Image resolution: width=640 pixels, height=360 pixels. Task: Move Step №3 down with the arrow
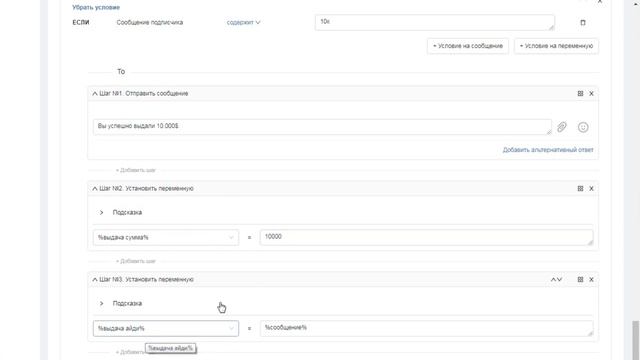pos(560,280)
